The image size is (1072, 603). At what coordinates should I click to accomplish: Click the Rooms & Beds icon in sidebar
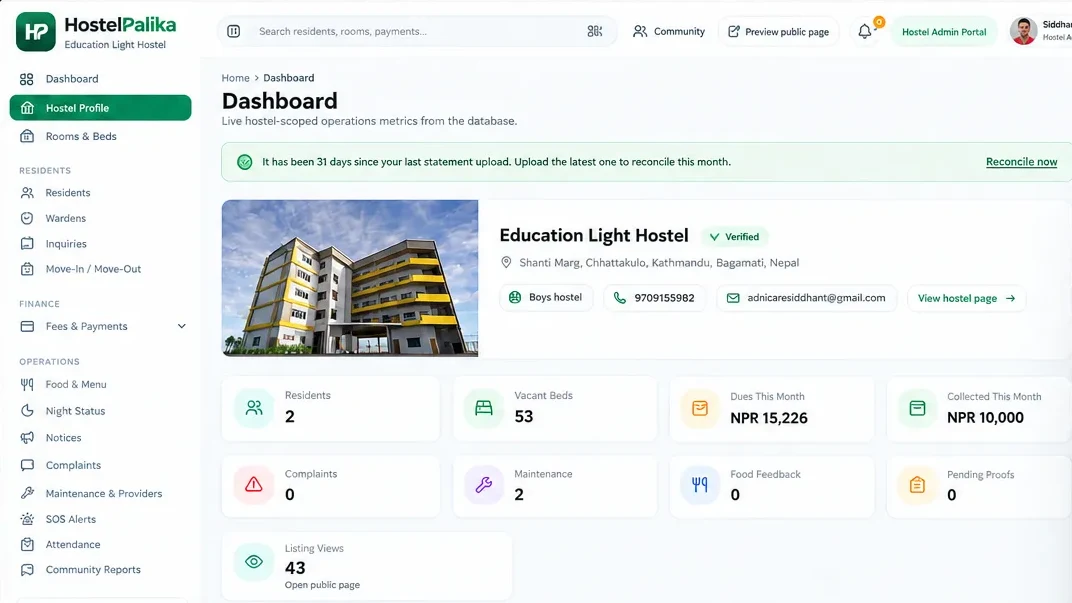pyautogui.click(x=27, y=136)
